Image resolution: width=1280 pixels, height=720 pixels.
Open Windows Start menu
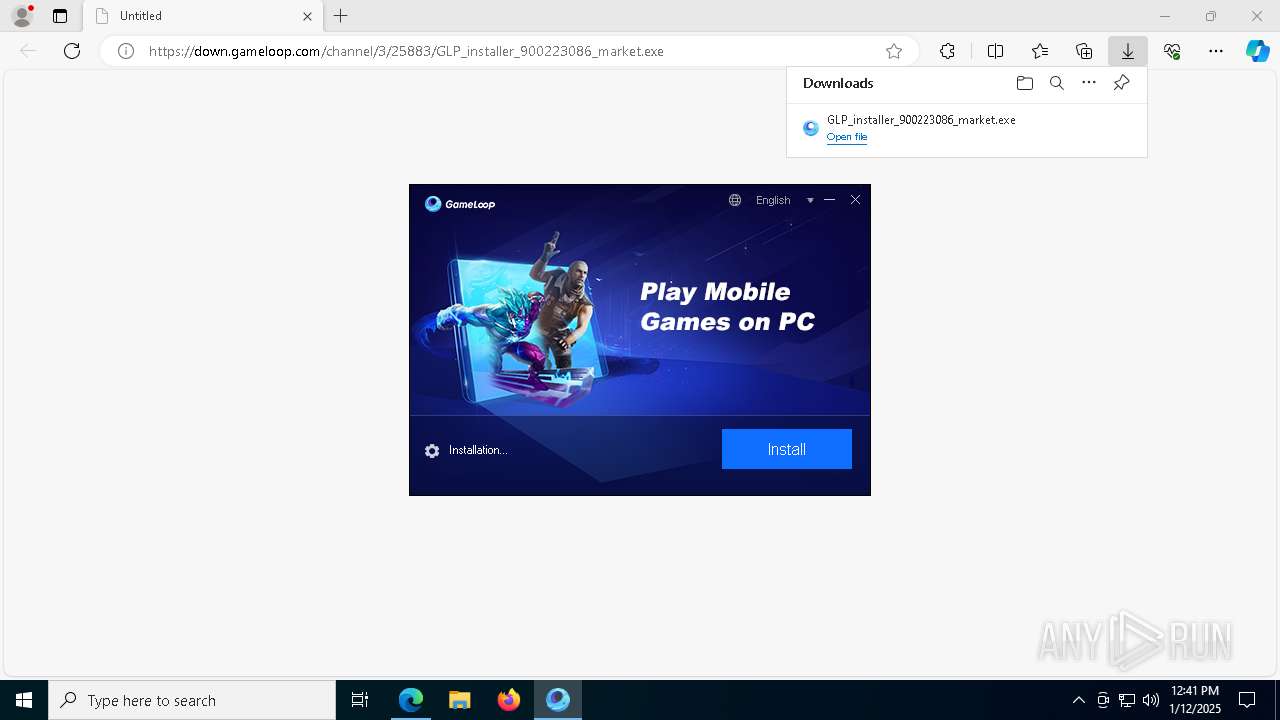pyautogui.click(x=24, y=700)
